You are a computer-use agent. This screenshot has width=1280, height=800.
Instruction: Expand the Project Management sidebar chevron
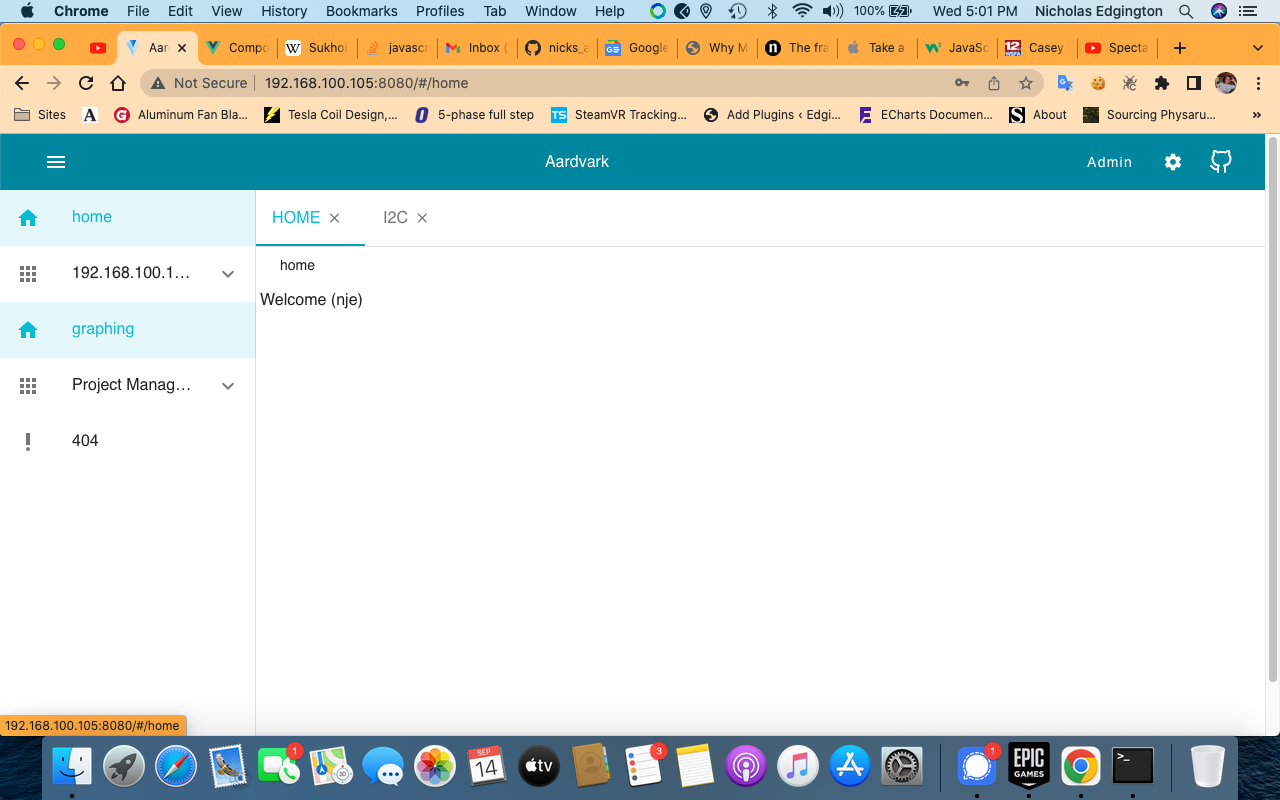pyautogui.click(x=228, y=386)
